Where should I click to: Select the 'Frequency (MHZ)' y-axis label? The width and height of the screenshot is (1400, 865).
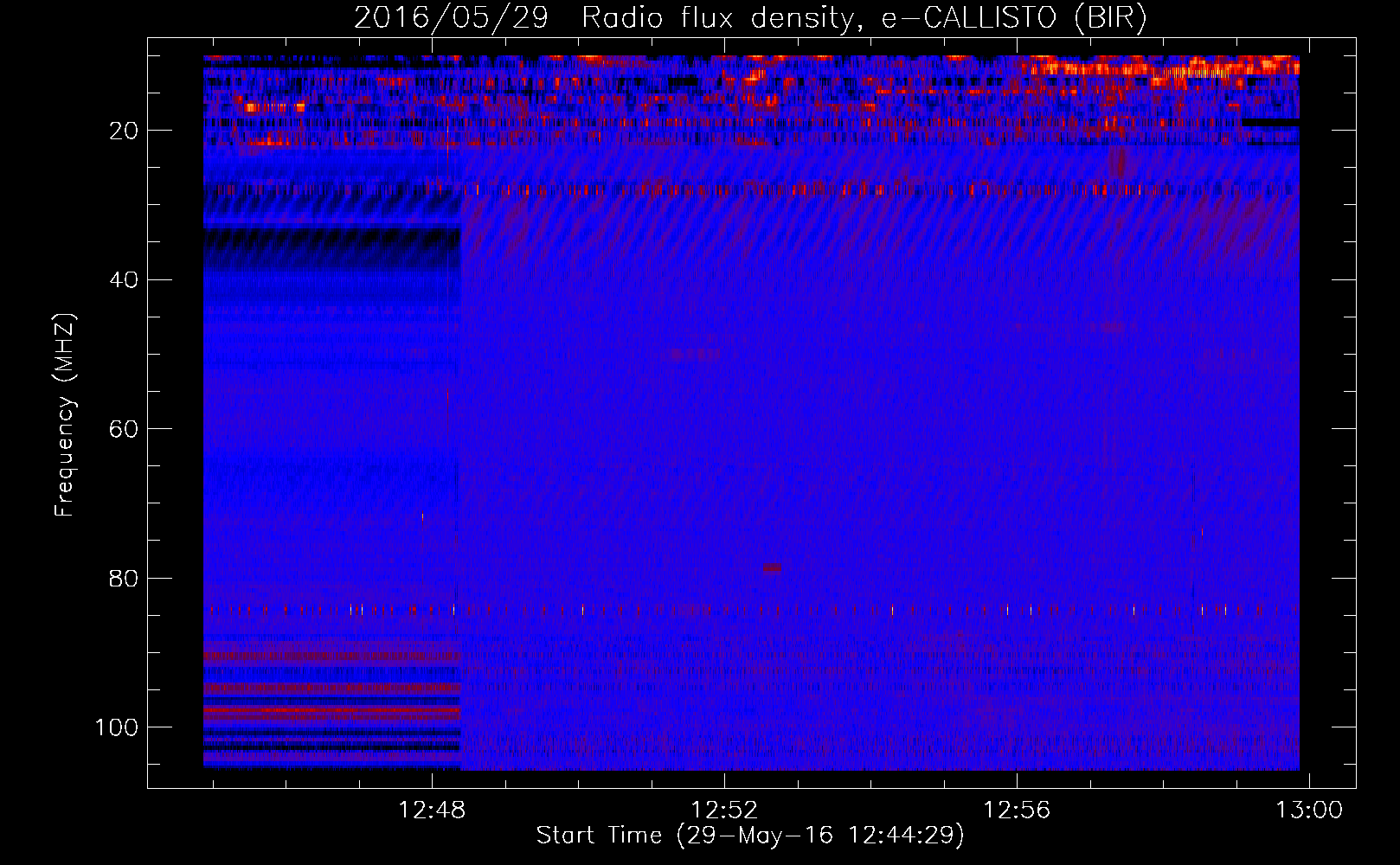[65, 415]
